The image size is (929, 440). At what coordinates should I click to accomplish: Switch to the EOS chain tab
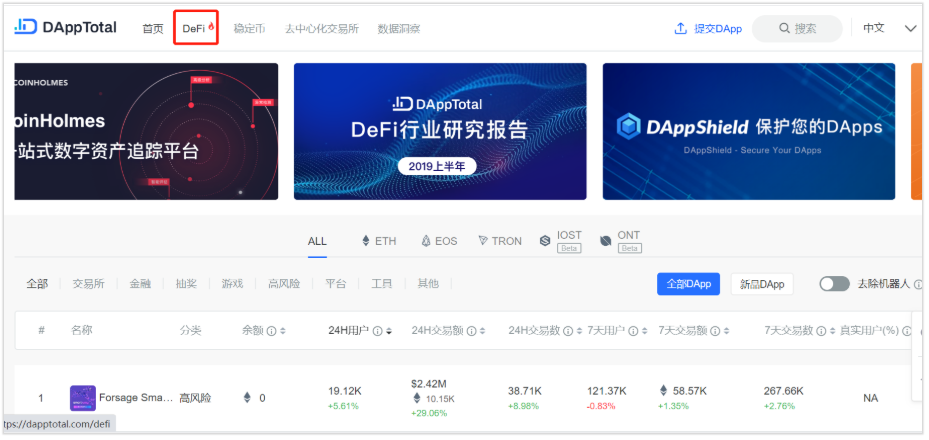tap(439, 241)
